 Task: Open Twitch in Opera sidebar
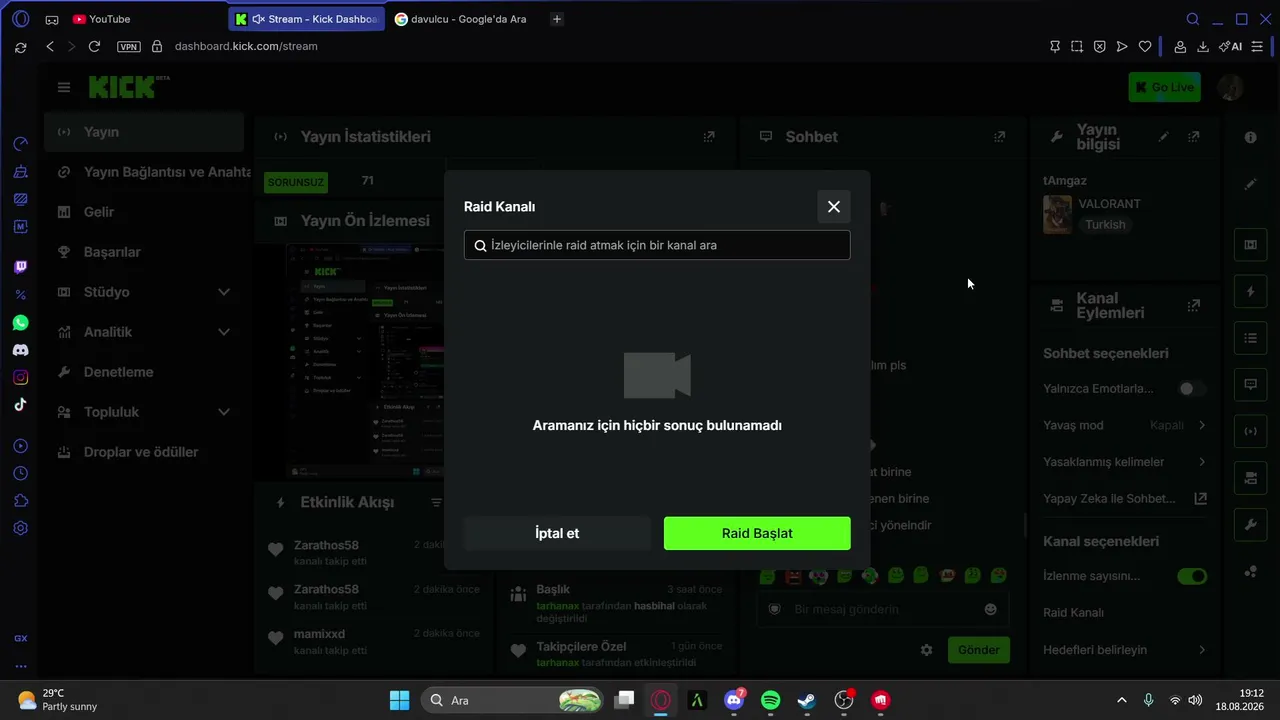tap(20, 267)
